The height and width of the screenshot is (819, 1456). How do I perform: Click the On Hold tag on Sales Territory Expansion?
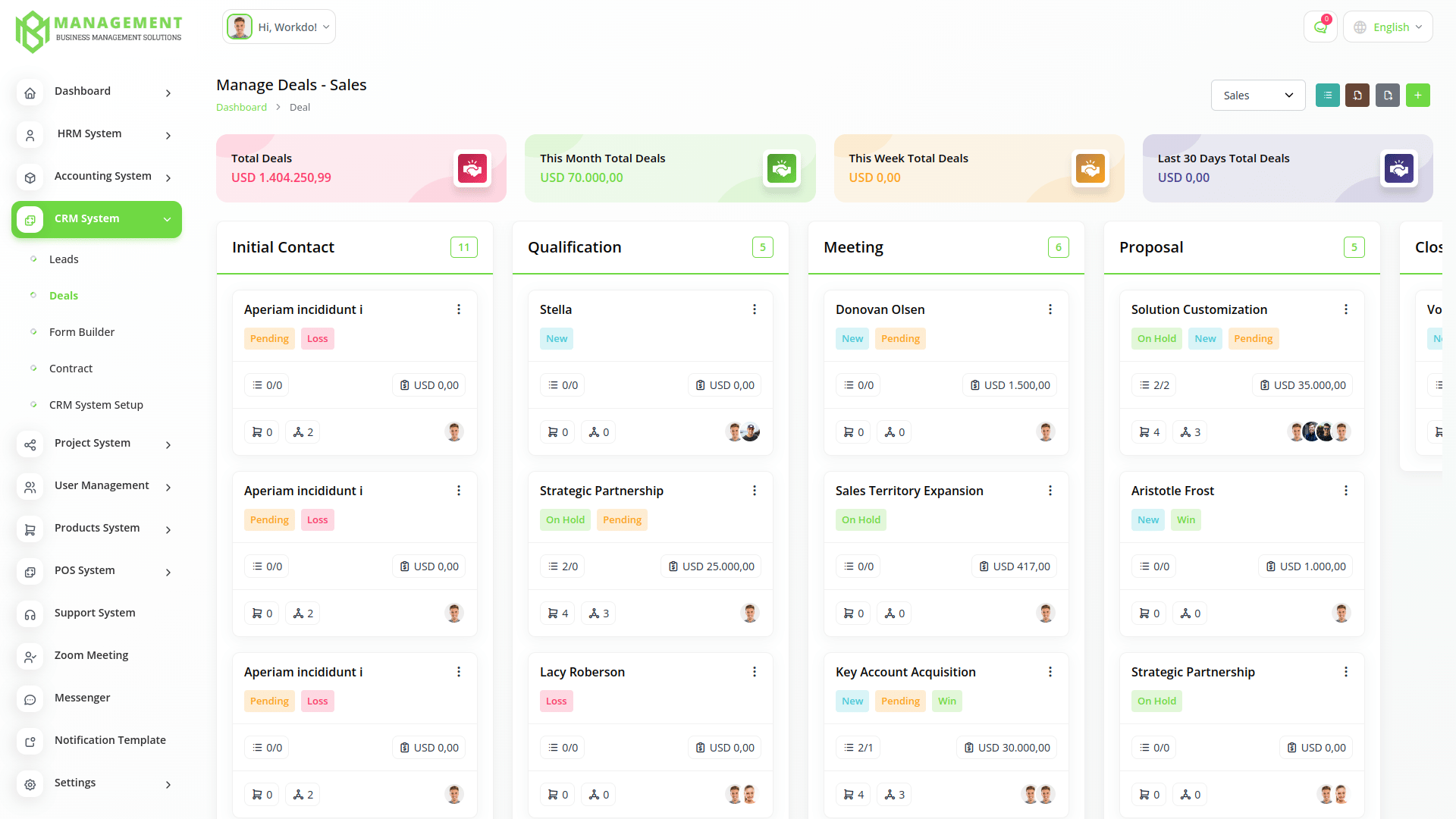tap(861, 520)
